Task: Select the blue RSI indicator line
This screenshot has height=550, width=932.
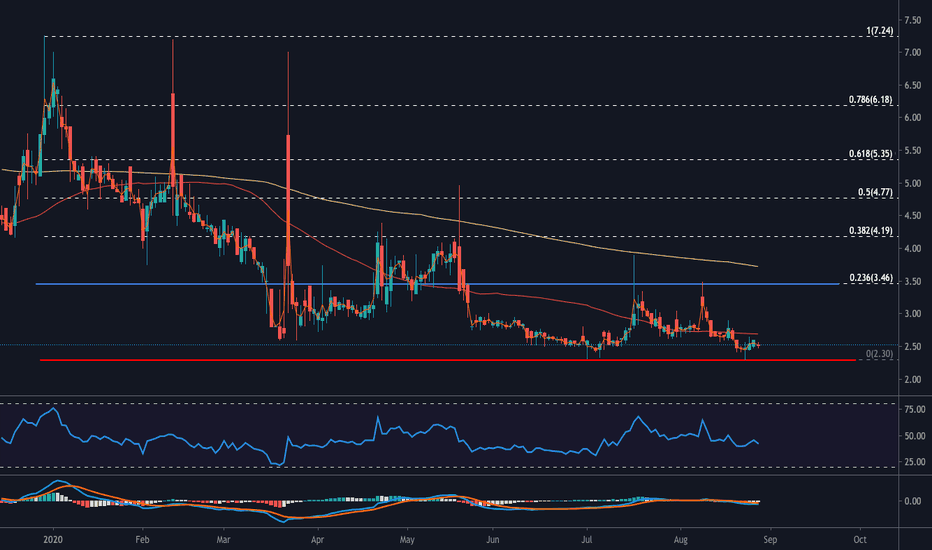Action: (x=380, y=439)
